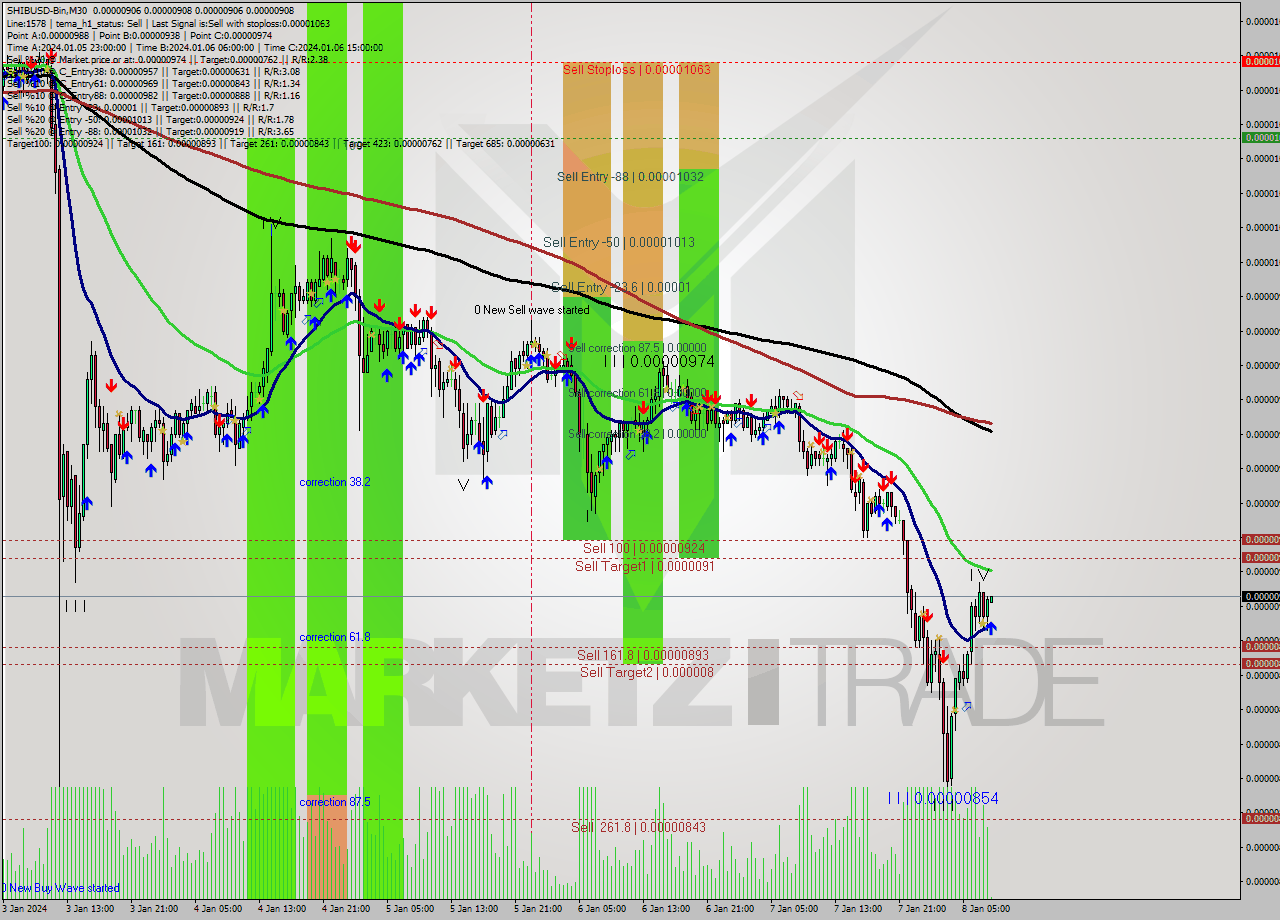This screenshot has height=920, width=1280.
Task: Select the 'Sell Entry -88 | 0.00001032' label
Action: click(x=630, y=176)
